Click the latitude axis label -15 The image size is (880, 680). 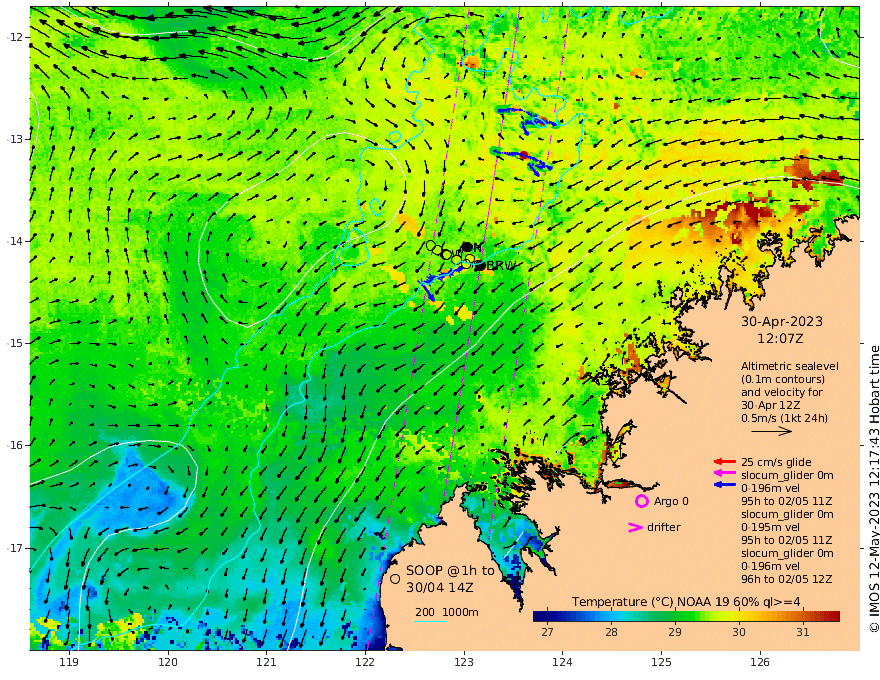14,343
